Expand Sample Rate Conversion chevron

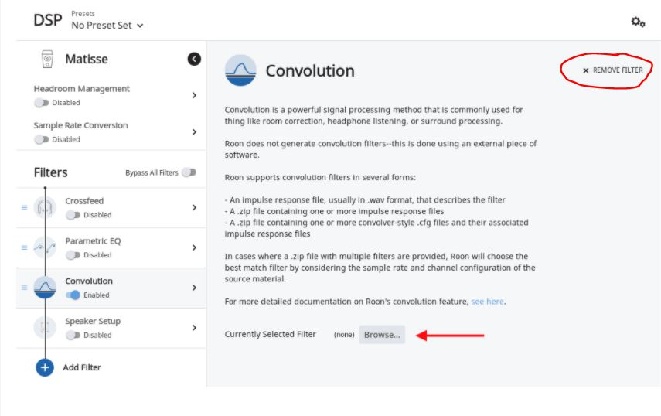click(194, 132)
